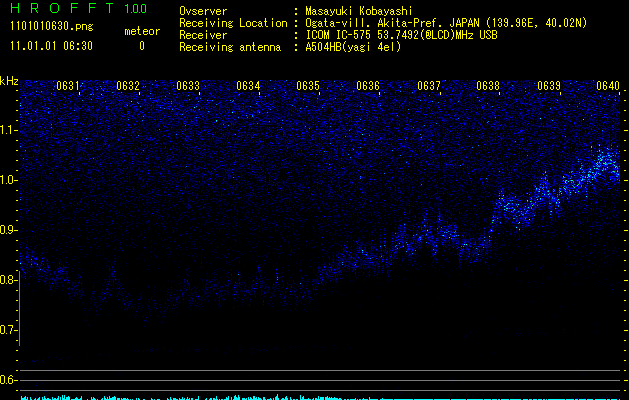629x400 pixels.
Task: Click the 0.8 kHz axis label
Action: [8, 280]
